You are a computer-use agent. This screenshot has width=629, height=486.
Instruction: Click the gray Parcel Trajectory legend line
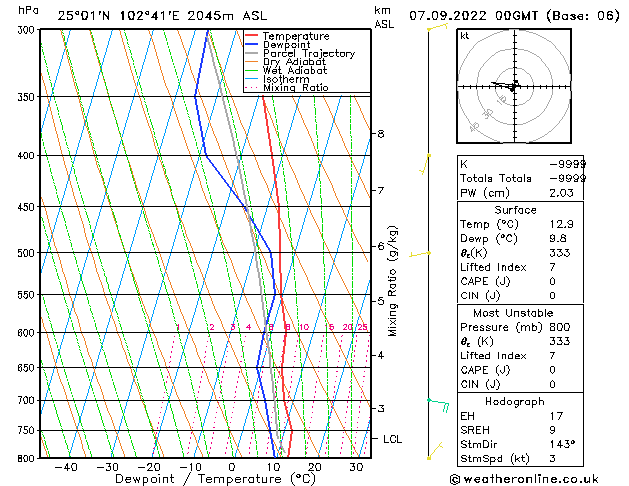click(251, 53)
